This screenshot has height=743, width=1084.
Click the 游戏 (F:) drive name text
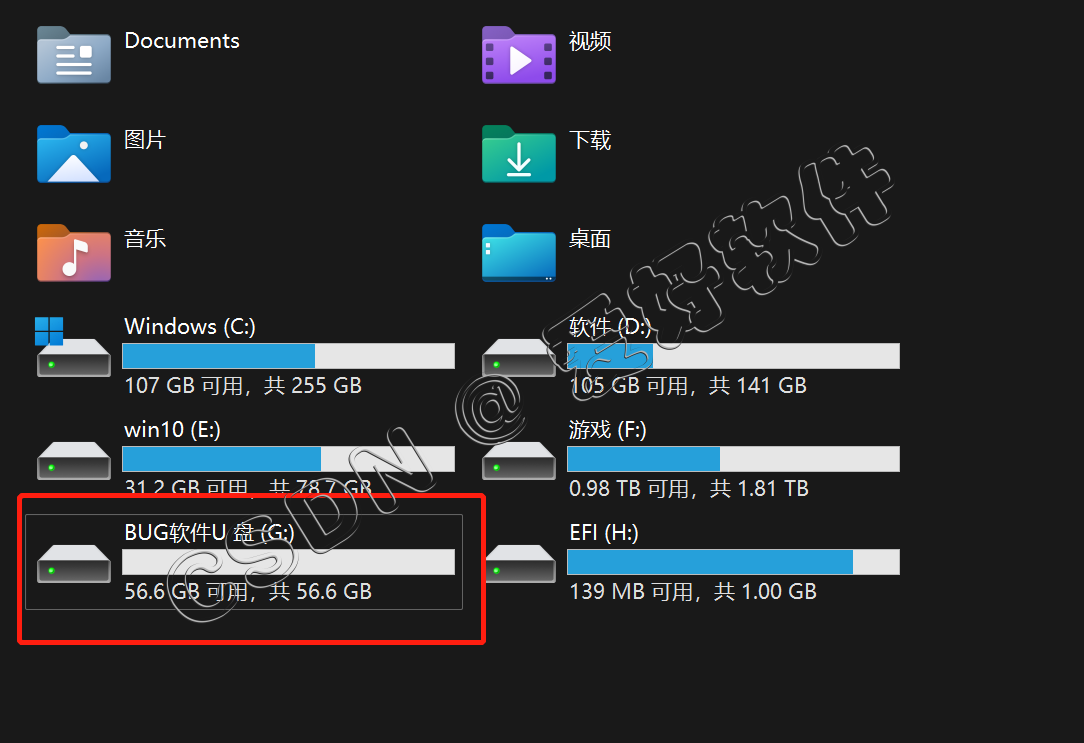click(x=608, y=430)
